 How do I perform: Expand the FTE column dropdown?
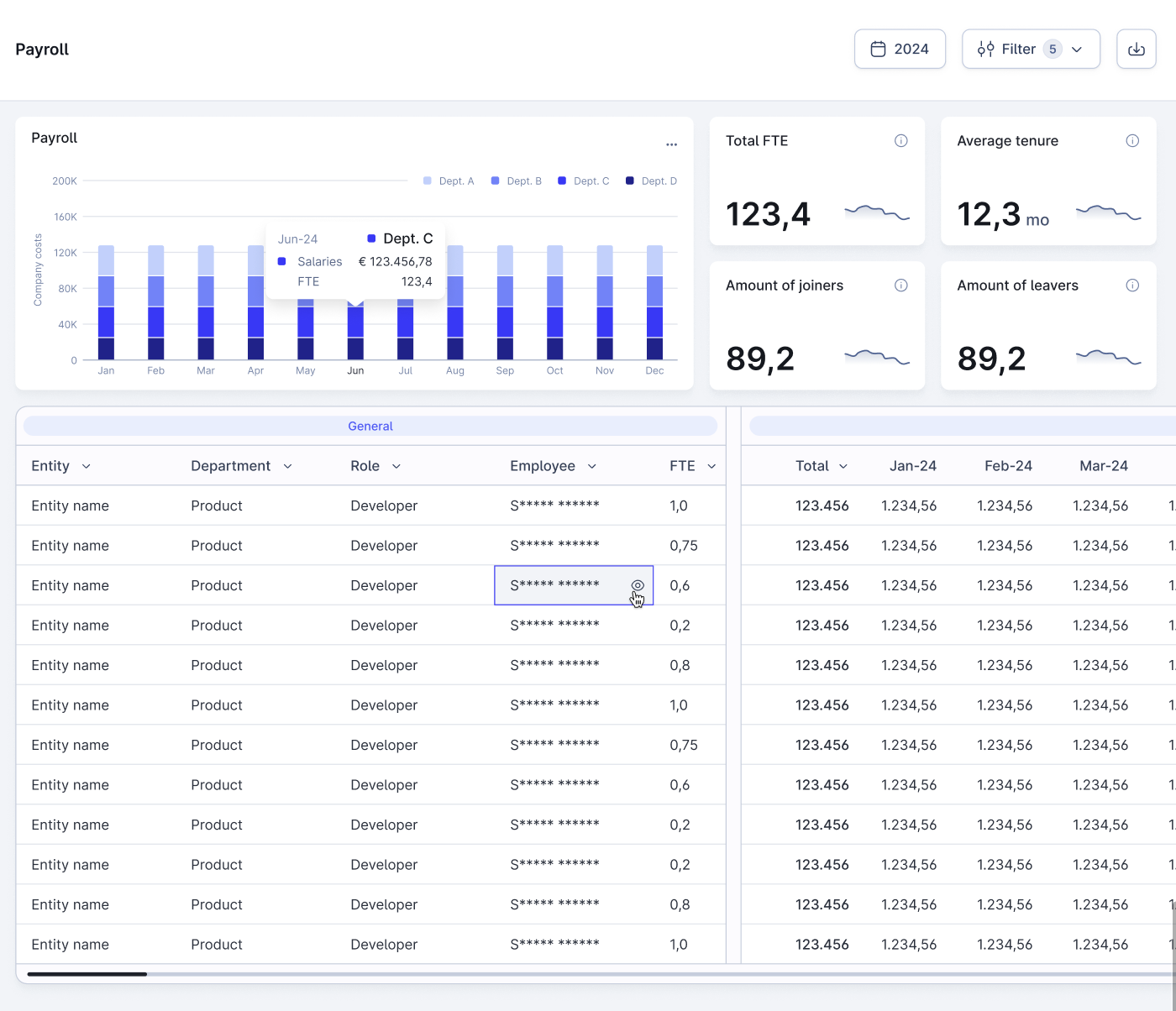[711, 466]
